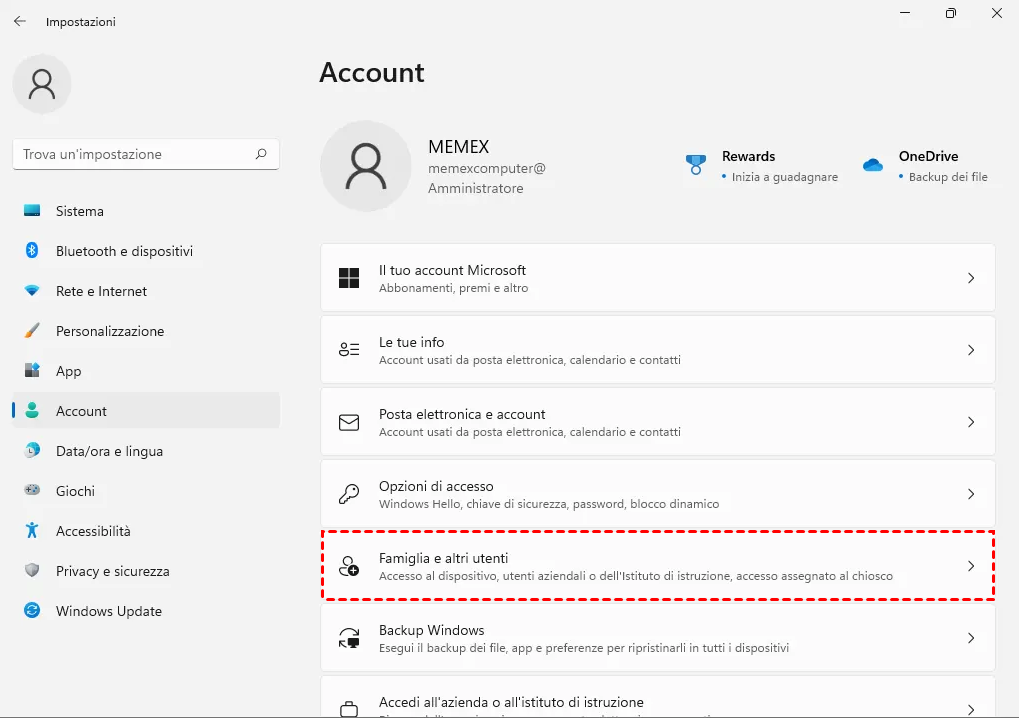Open Bluetooth e dispositivi via its icon
This screenshot has height=718, width=1019.
click(x=32, y=251)
